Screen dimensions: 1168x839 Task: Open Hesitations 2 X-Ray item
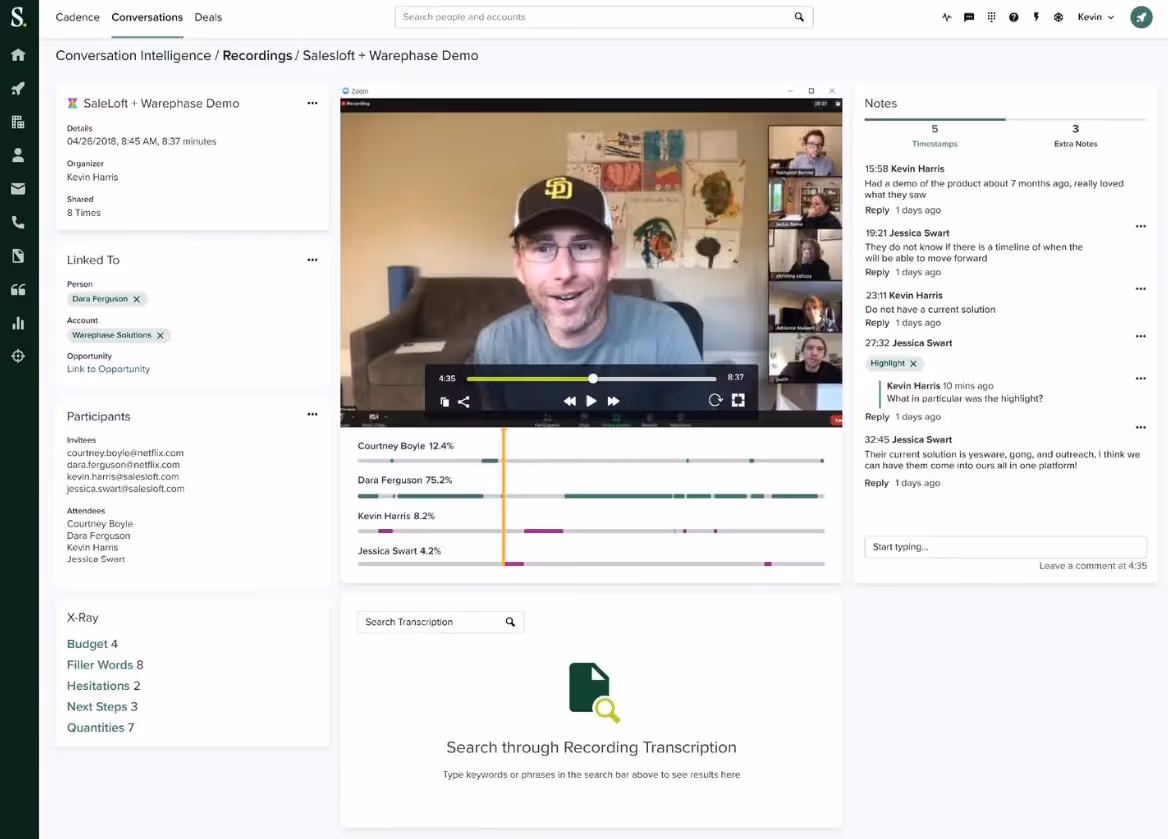(x=104, y=686)
